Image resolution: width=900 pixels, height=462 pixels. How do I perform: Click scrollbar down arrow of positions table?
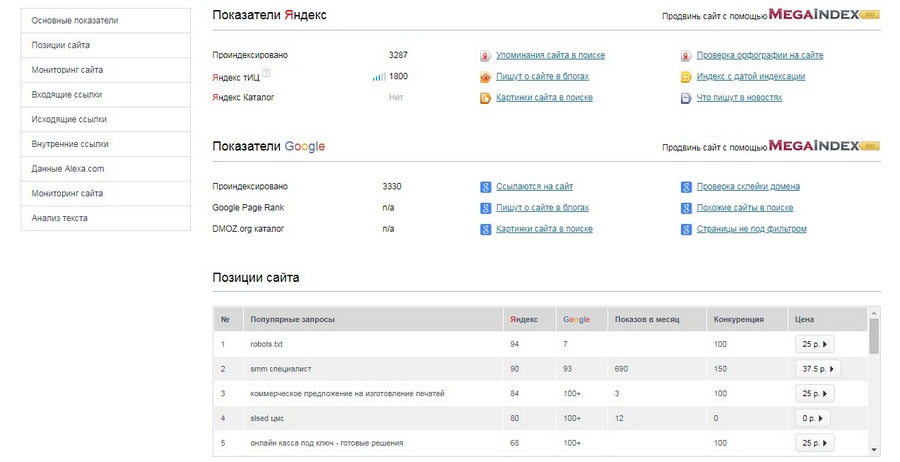point(874,451)
